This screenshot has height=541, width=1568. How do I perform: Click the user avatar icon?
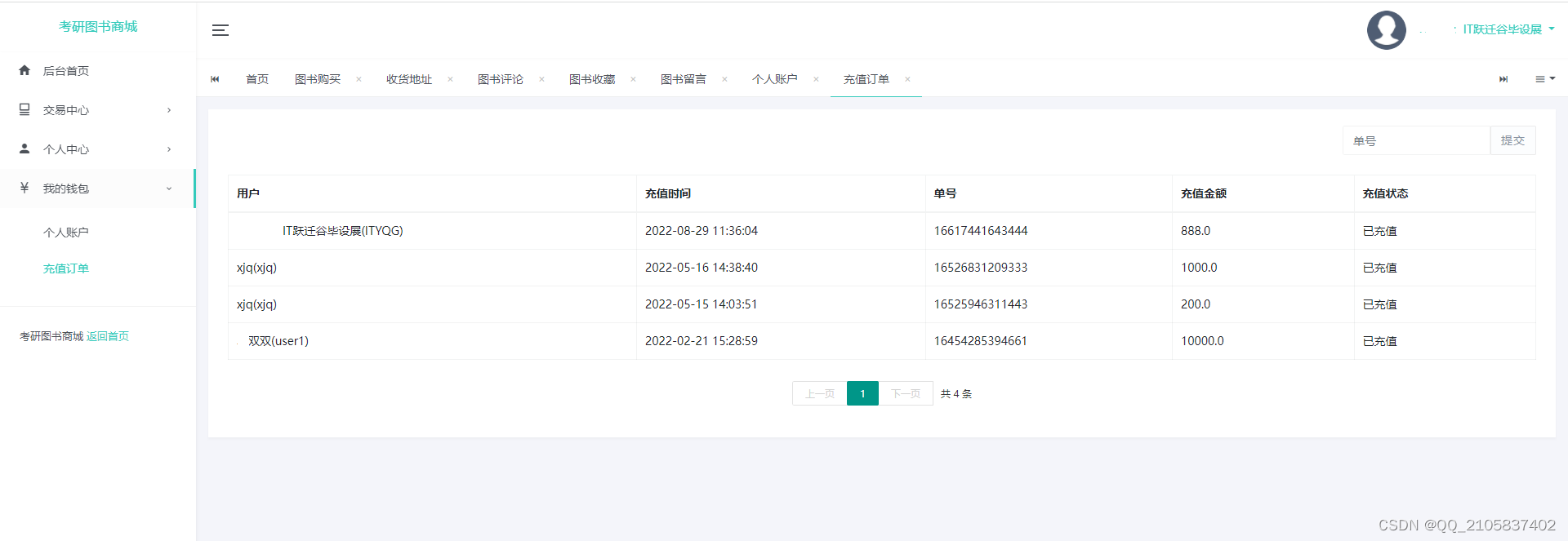coord(1386,30)
